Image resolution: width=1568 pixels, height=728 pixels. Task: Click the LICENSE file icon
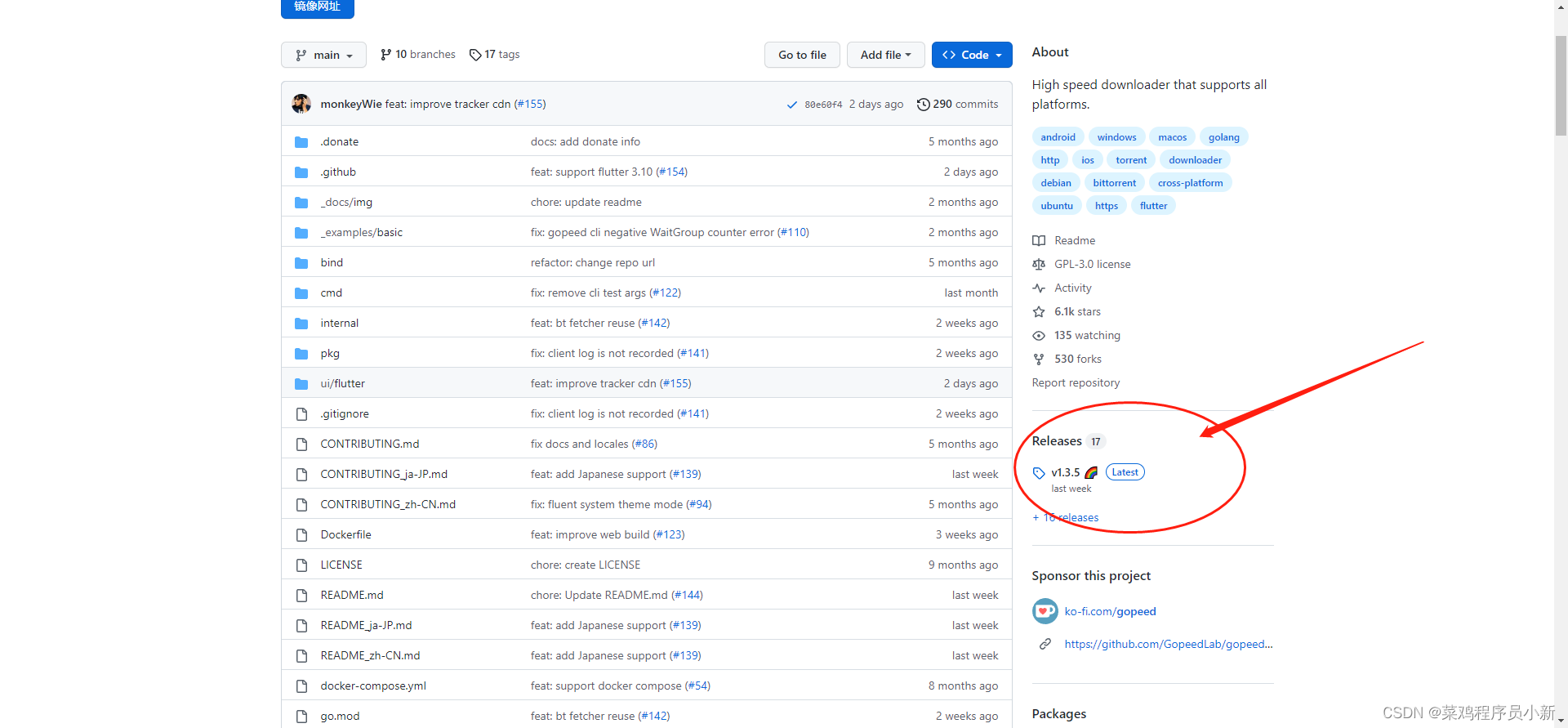coord(301,565)
